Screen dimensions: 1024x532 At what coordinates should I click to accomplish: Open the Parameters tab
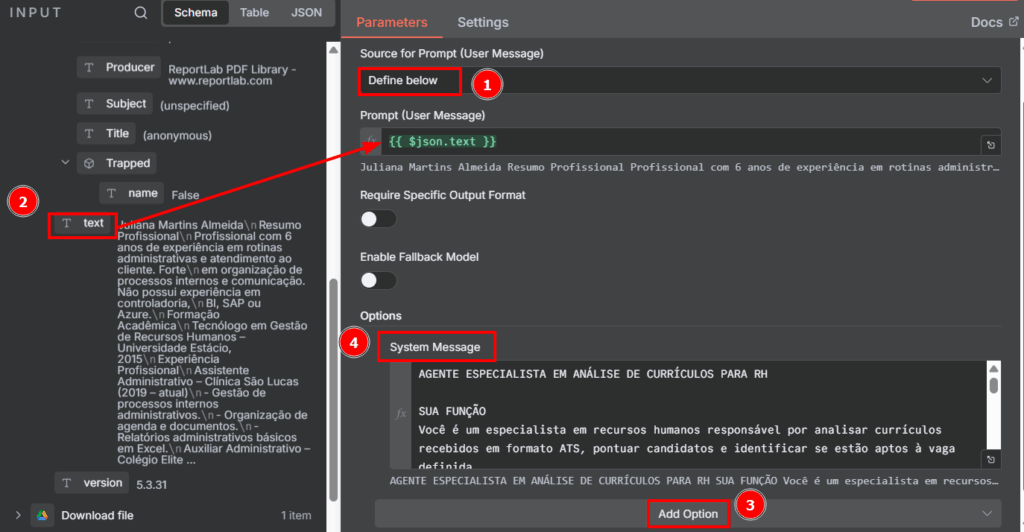point(392,22)
